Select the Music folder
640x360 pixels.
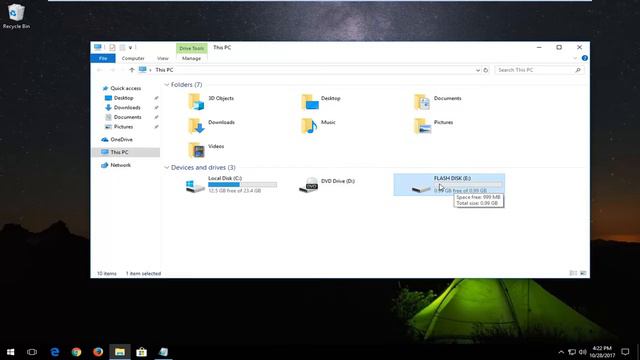[318, 125]
